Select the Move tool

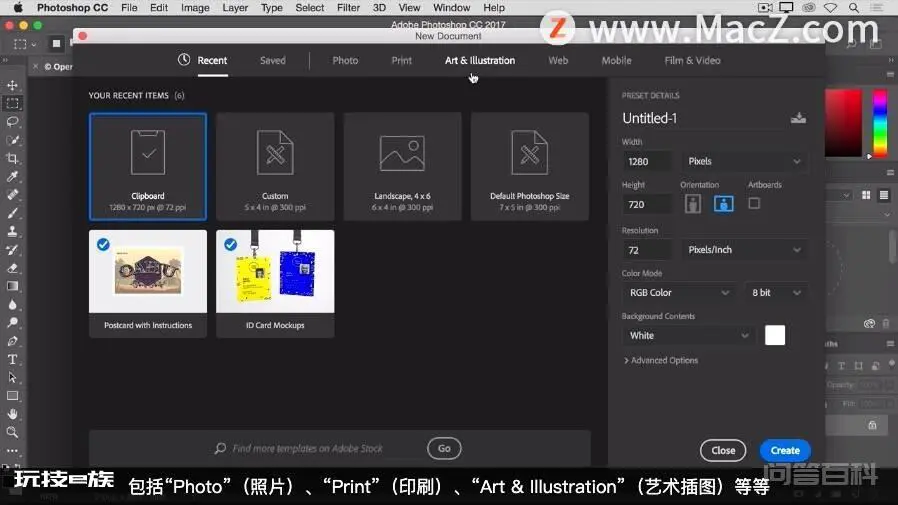[x=12, y=85]
